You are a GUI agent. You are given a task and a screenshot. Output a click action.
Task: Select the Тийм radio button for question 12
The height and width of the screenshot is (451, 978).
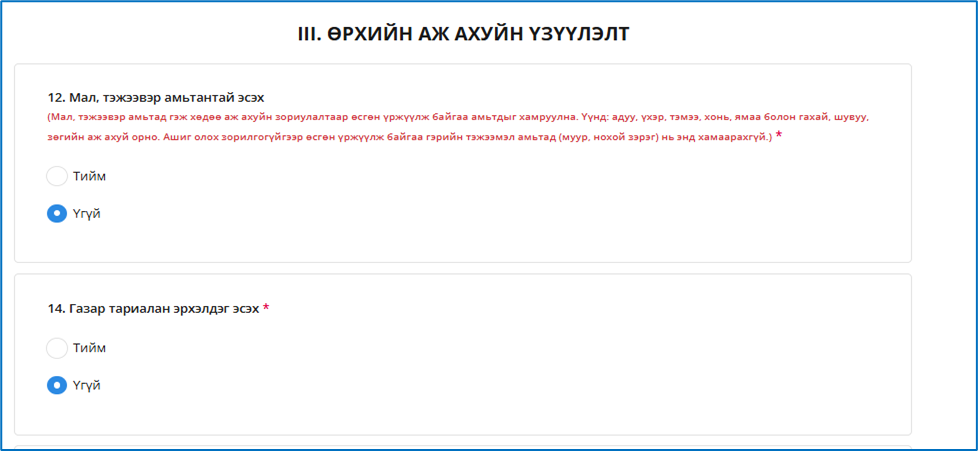pos(57,176)
